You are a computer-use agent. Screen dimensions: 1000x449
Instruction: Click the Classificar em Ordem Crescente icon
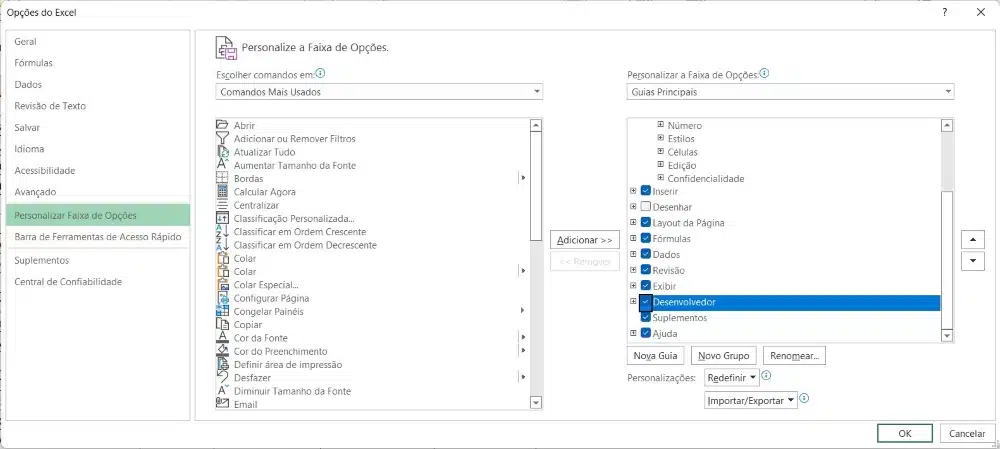(x=223, y=232)
